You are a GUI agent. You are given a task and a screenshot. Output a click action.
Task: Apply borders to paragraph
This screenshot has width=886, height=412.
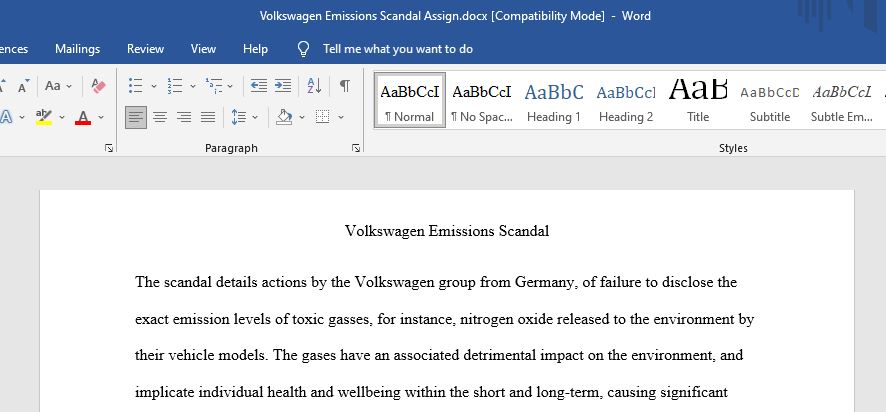click(x=322, y=117)
